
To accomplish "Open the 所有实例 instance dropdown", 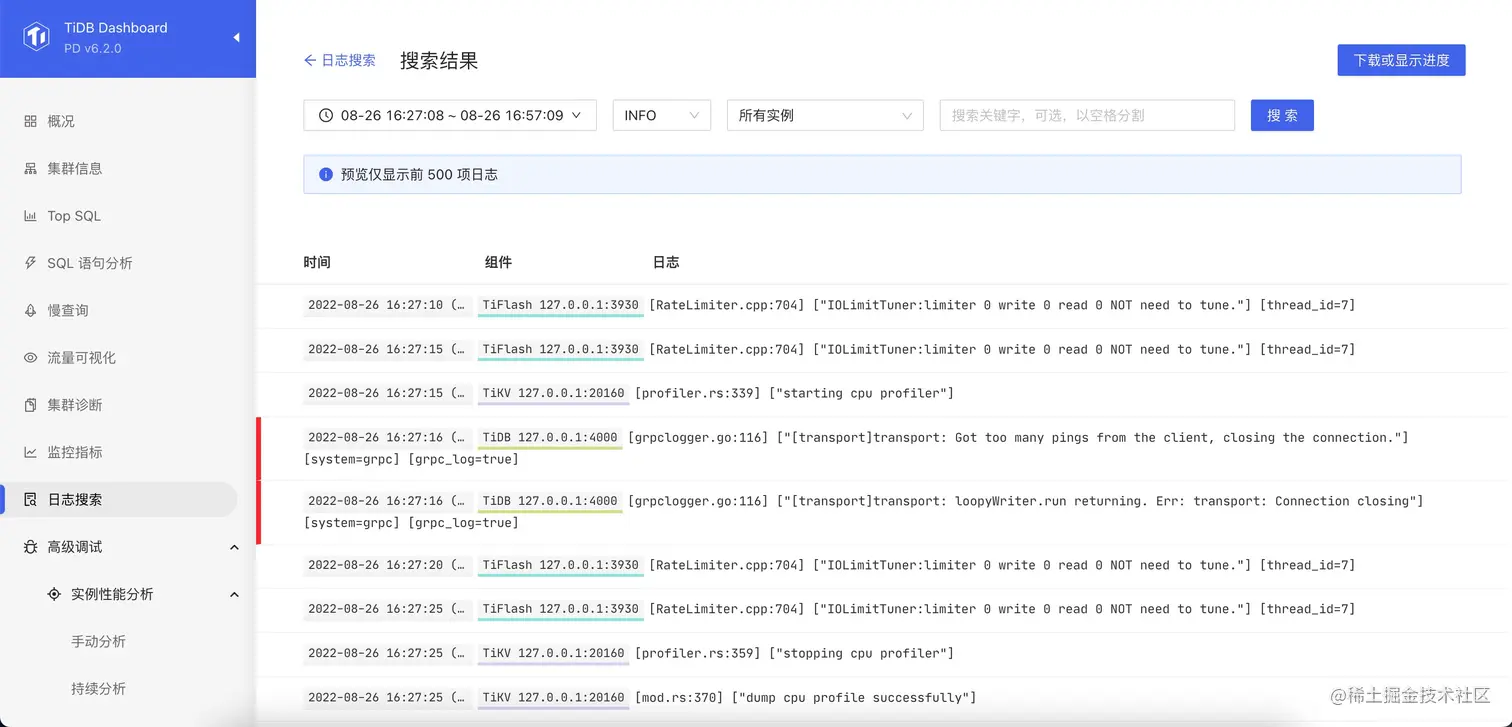I will pyautogui.click(x=825, y=115).
